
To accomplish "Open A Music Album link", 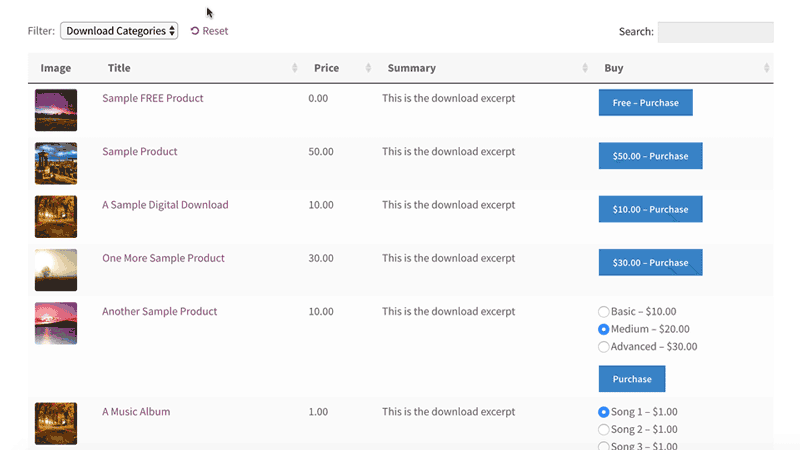I will click(x=136, y=412).
